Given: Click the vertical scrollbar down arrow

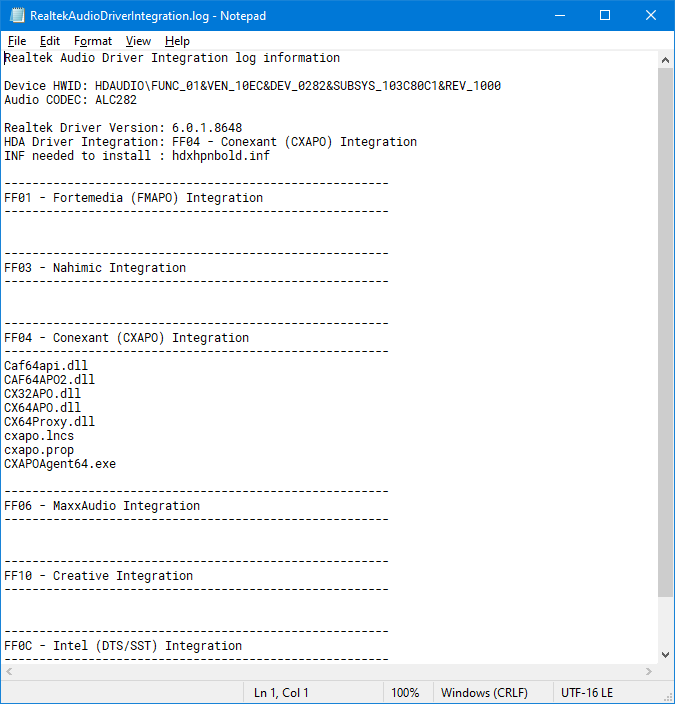Looking at the screenshot, I should 666,655.
